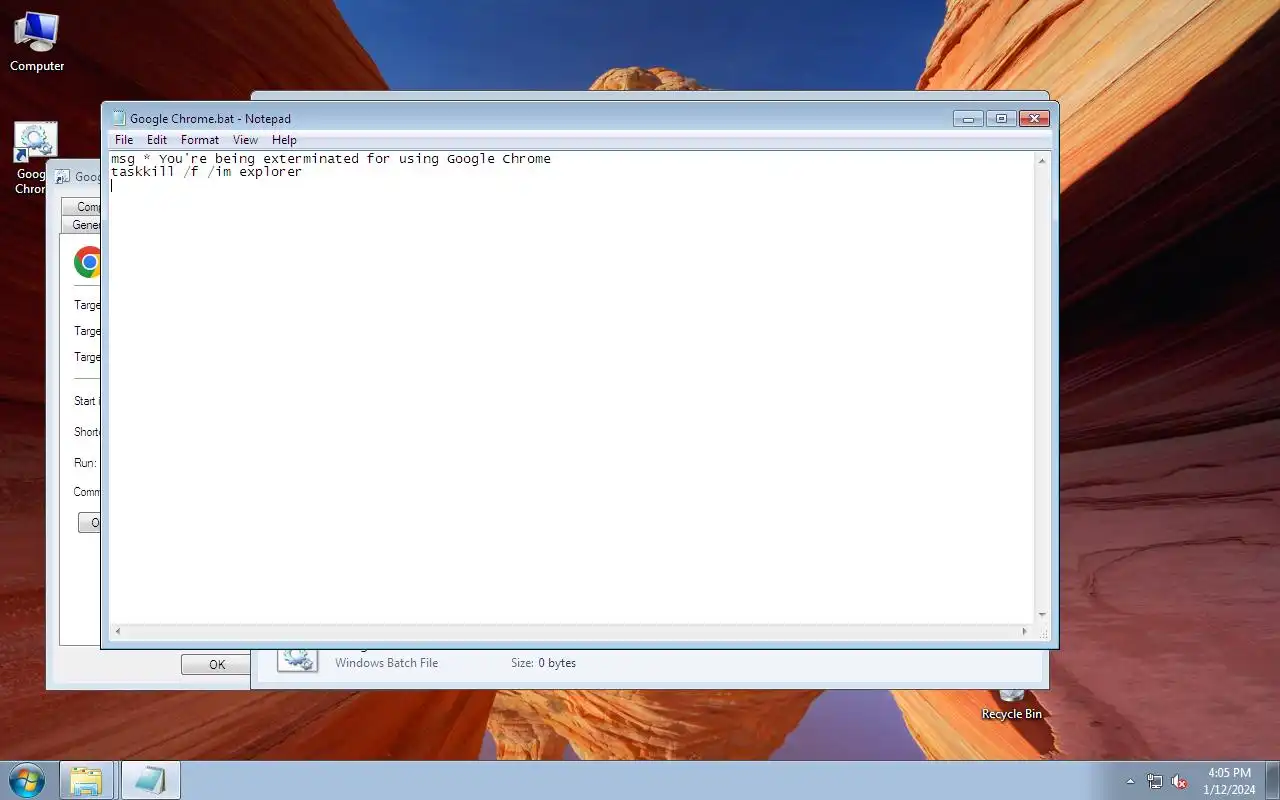Open the View menu in Notepad
Viewport: 1280px width, 800px height.
point(245,140)
